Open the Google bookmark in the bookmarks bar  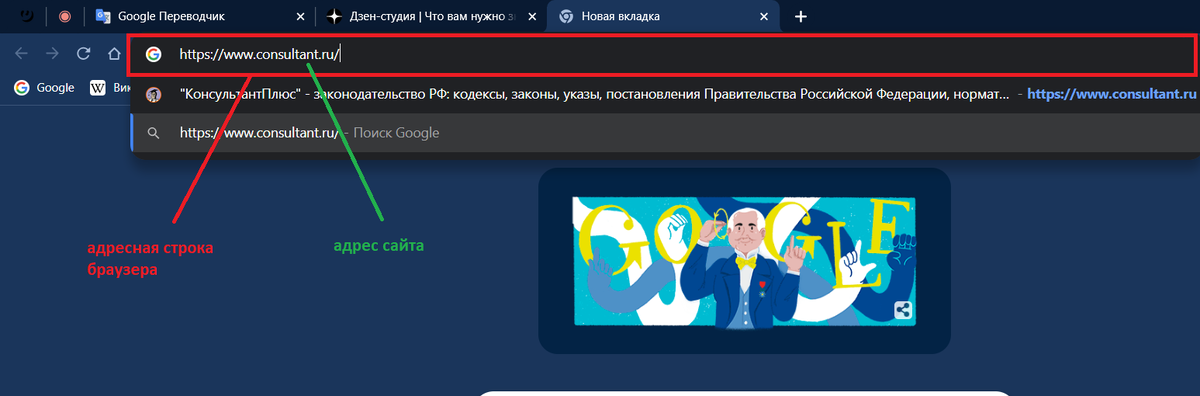coord(44,87)
